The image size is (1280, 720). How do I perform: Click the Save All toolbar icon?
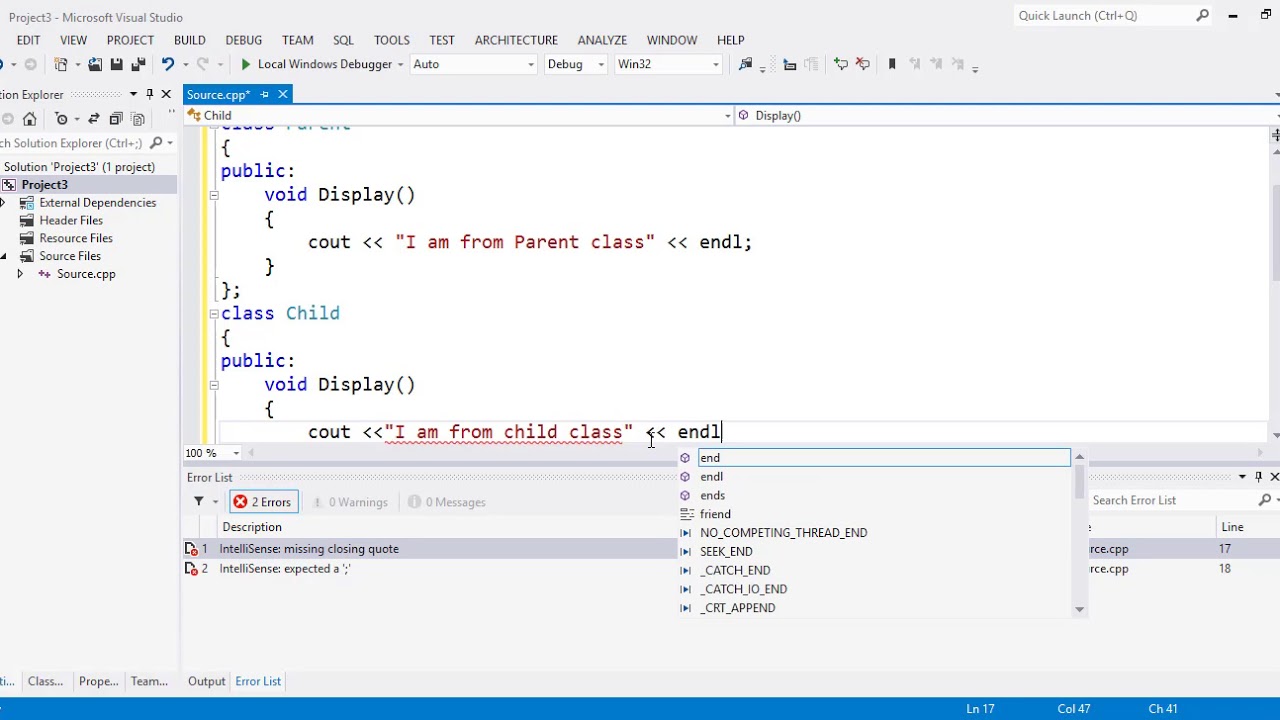[138, 64]
